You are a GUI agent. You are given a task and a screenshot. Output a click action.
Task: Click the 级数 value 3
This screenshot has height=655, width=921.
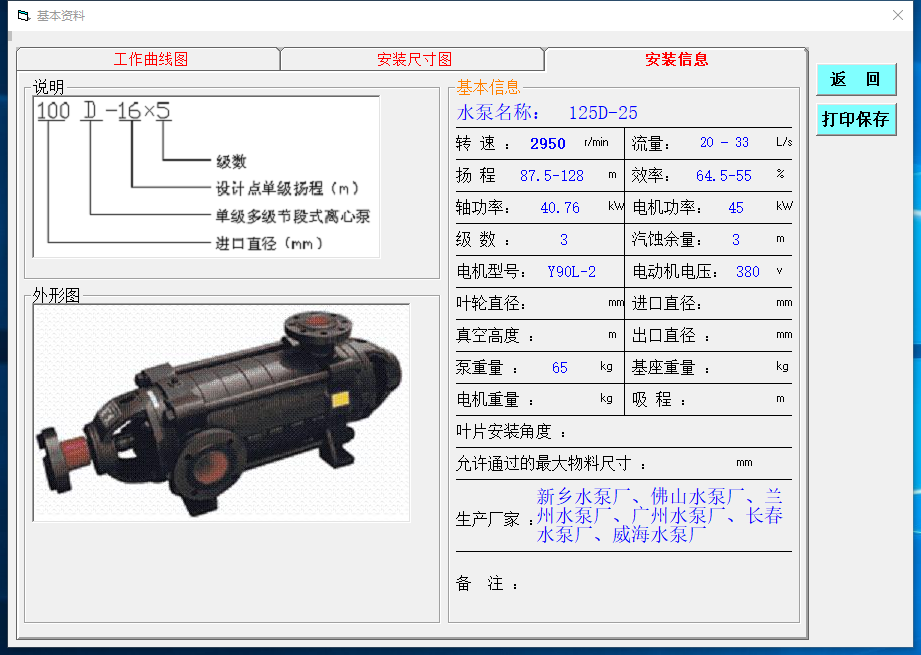(x=563, y=240)
